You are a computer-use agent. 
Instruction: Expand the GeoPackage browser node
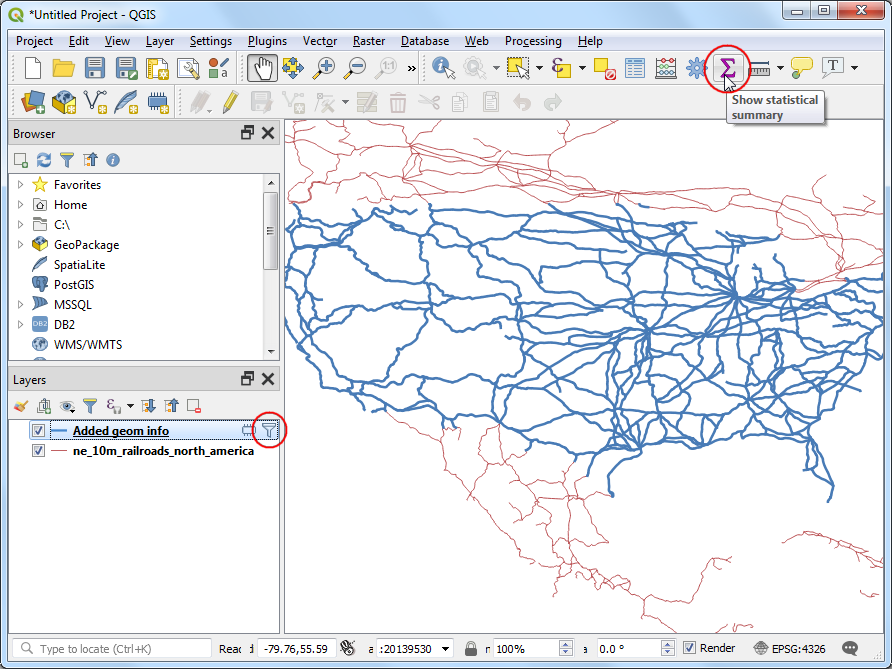pos(20,245)
